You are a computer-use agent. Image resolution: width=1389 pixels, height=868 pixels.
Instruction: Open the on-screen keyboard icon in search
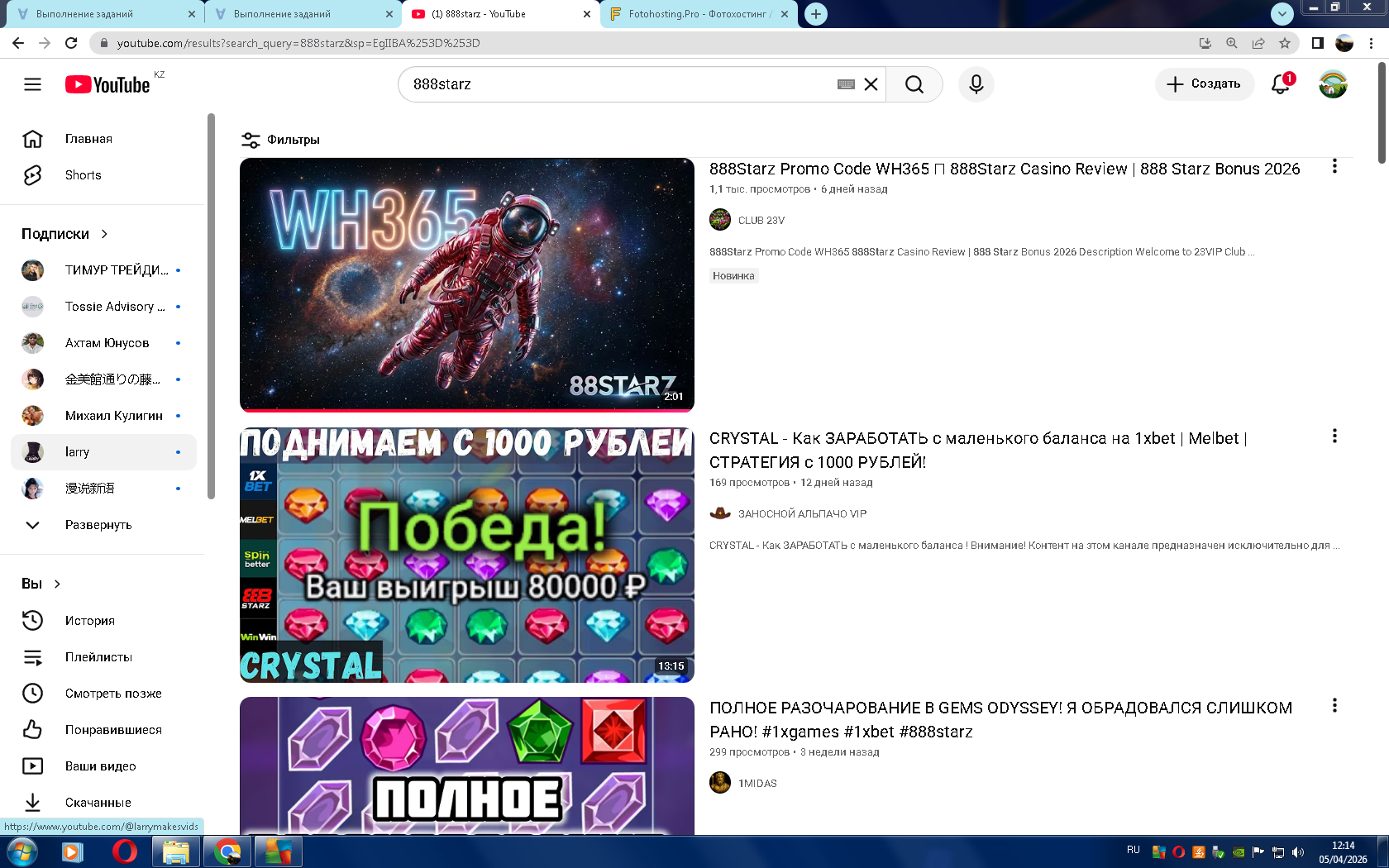[x=845, y=84]
